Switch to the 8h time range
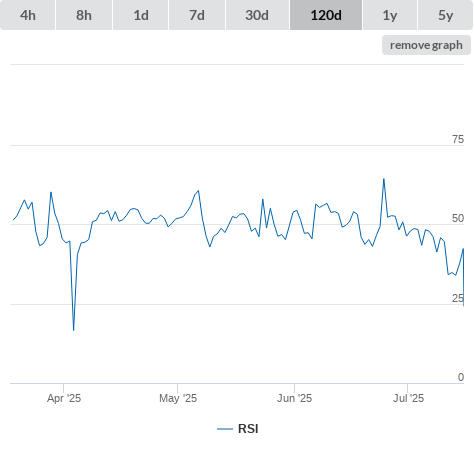Viewport: 474px width, 455px height. [84, 15]
